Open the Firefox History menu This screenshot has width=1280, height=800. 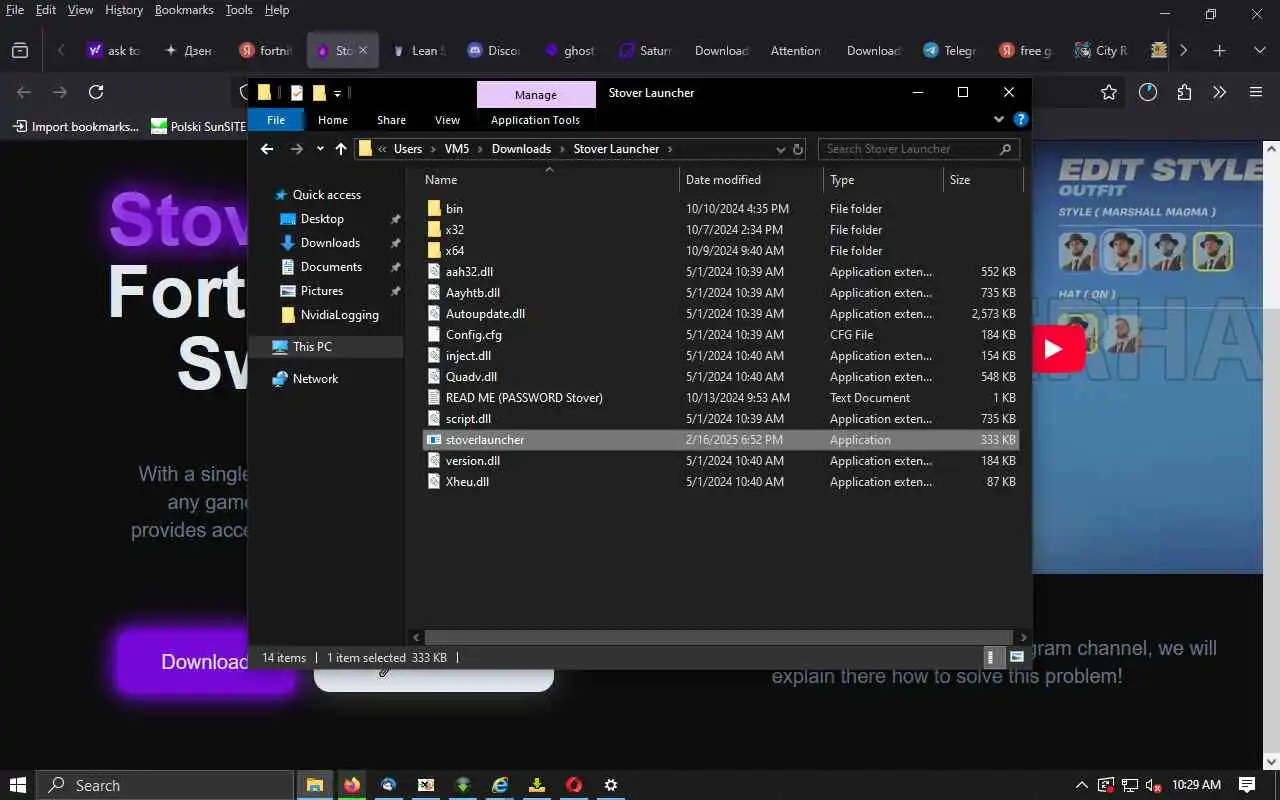tap(124, 10)
